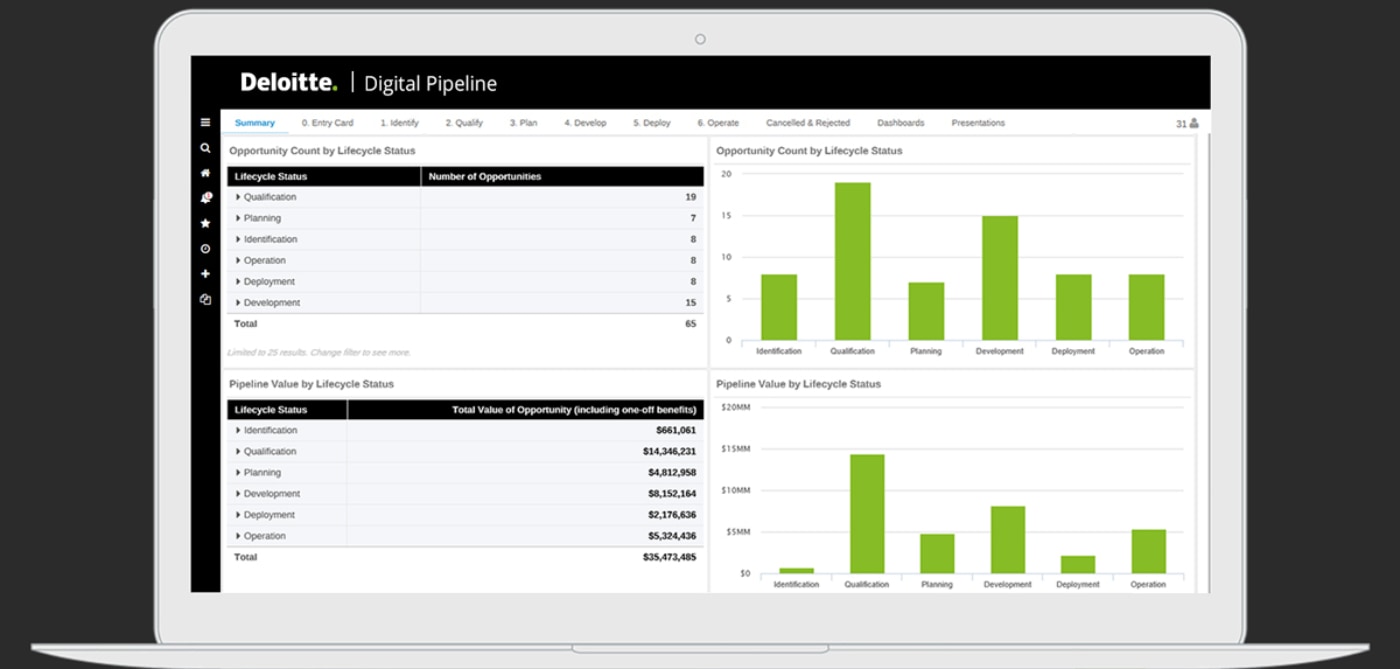This screenshot has height=669, width=1400.
Task: Open the 6. Operate tab
Action: click(718, 123)
